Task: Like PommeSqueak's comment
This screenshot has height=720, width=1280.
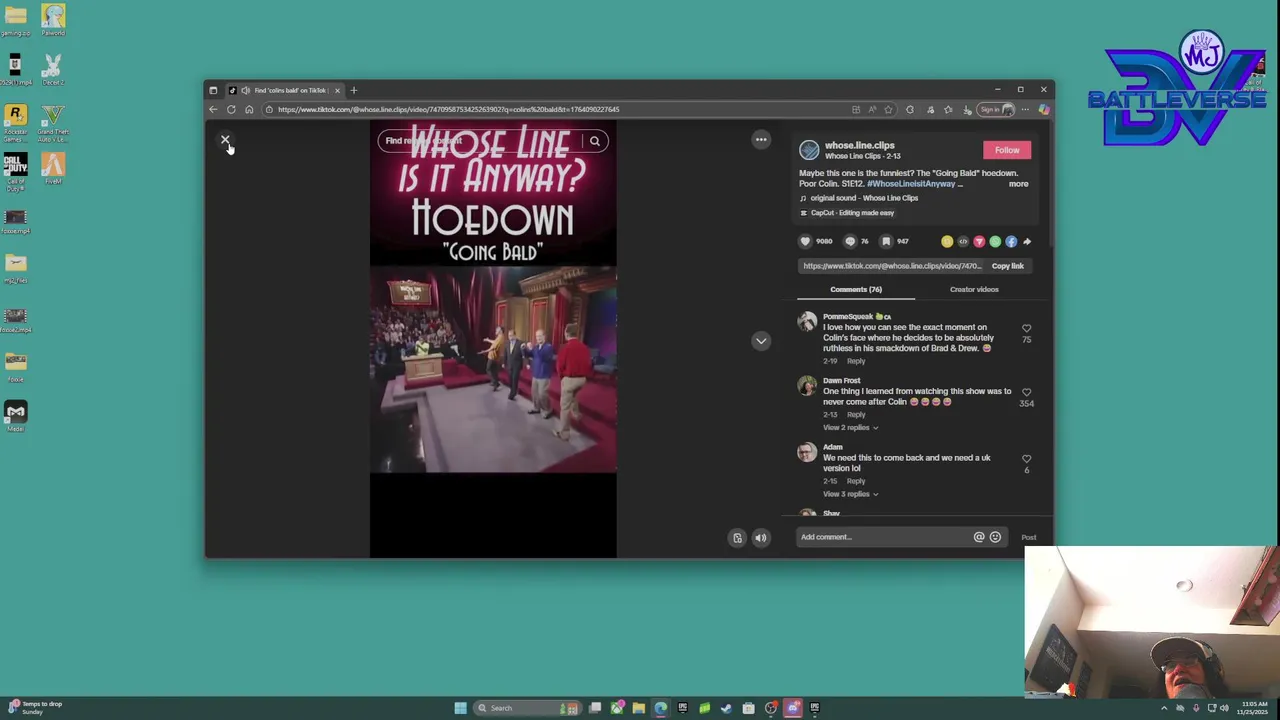Action: (1026, 328)
